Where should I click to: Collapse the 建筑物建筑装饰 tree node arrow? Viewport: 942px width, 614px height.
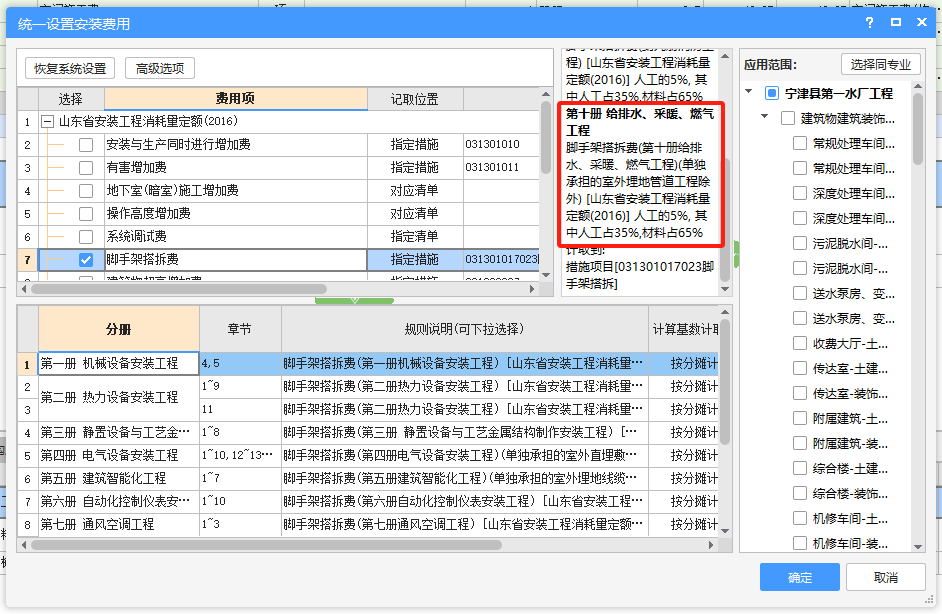[x=764, y=118]
